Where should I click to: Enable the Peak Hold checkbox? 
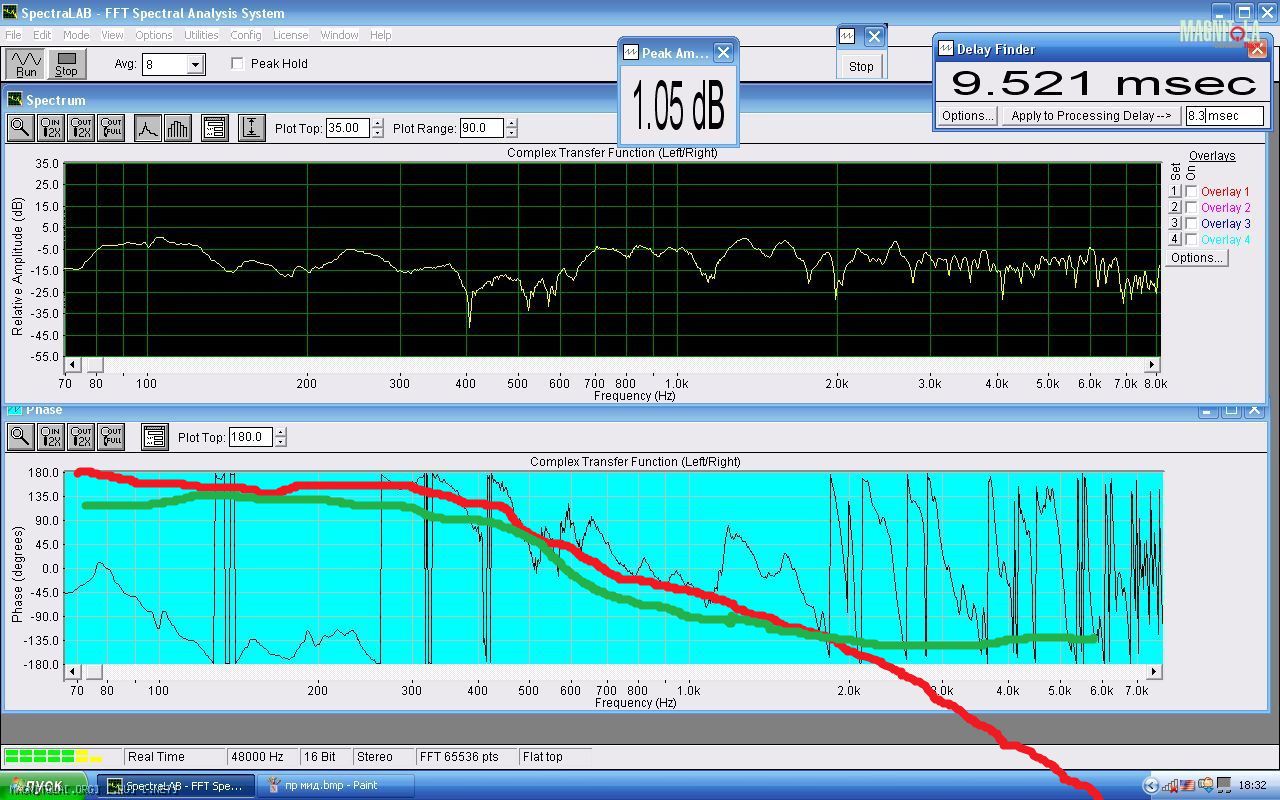point(237,63)
